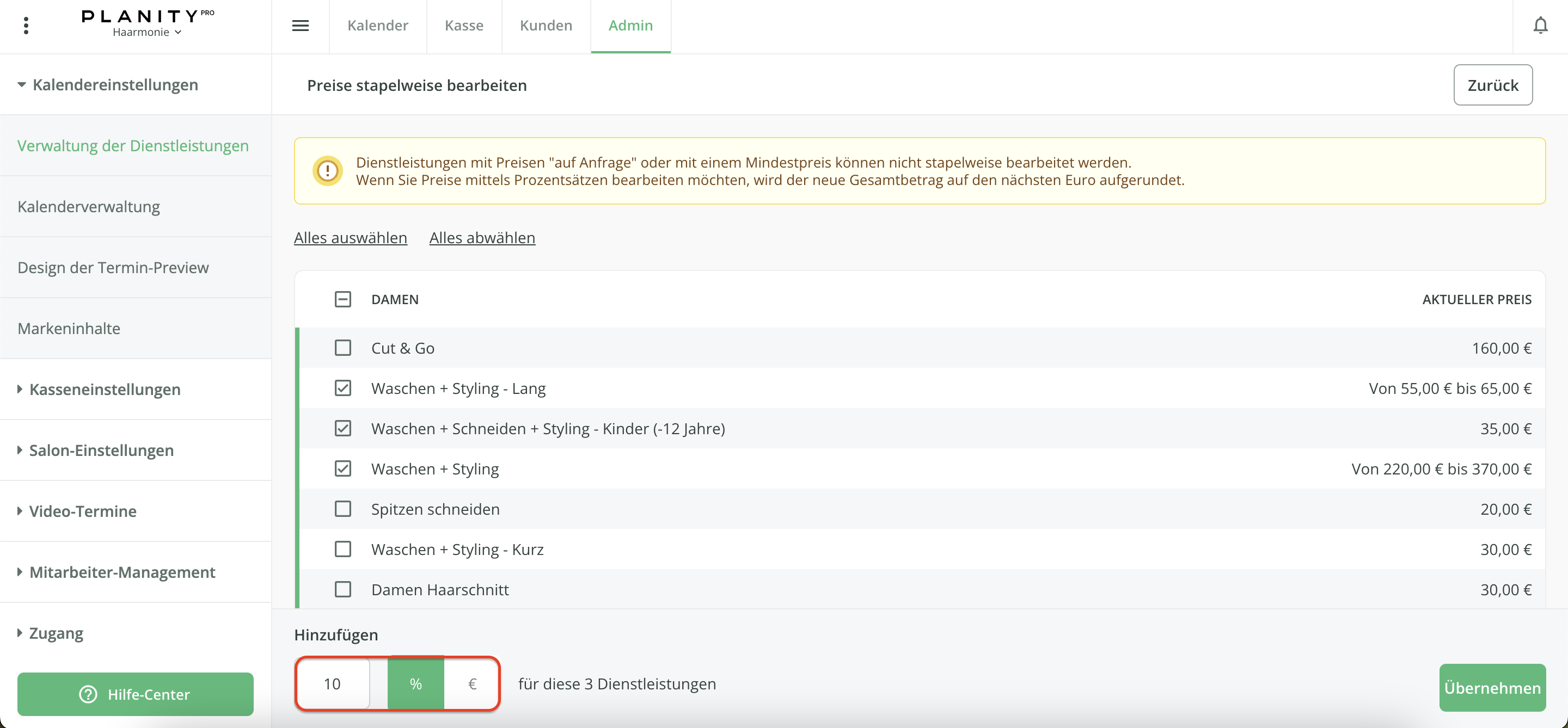Uncheck Waschen + Styling - Lang
This screenshot has width=1568, height=728.
[342, 388]
